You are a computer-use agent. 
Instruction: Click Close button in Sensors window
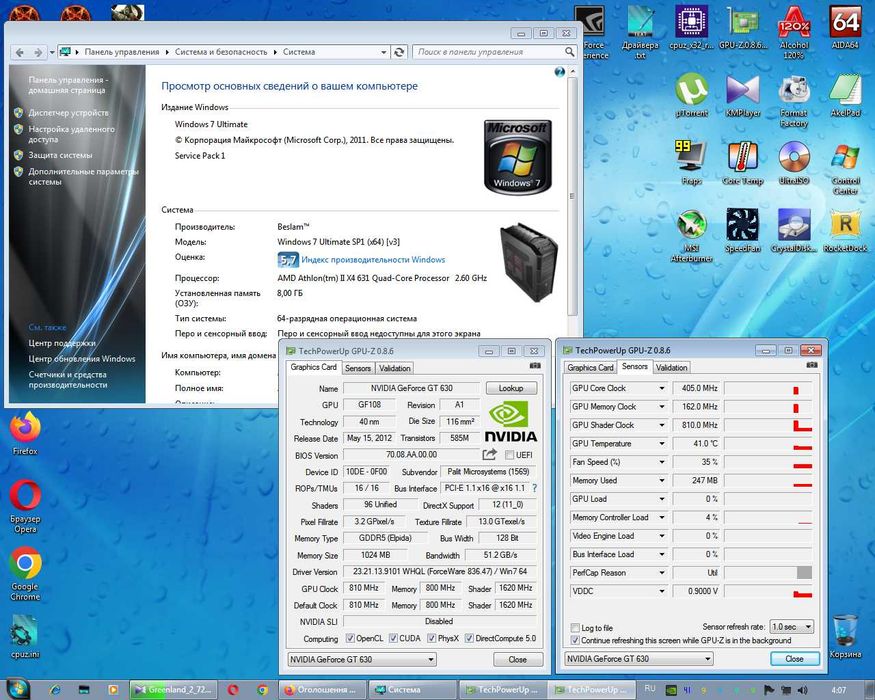[x=795, y=659]
